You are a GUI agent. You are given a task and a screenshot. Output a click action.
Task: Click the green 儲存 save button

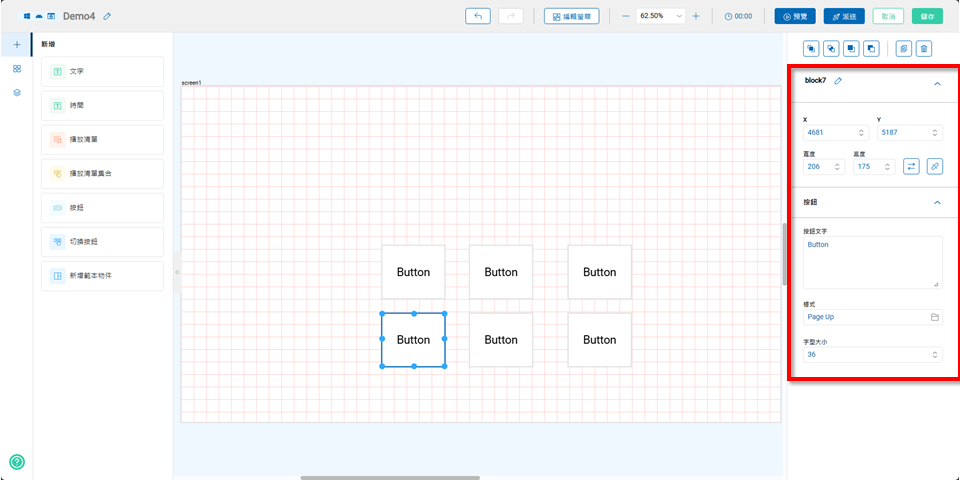(x=927, y=16)
